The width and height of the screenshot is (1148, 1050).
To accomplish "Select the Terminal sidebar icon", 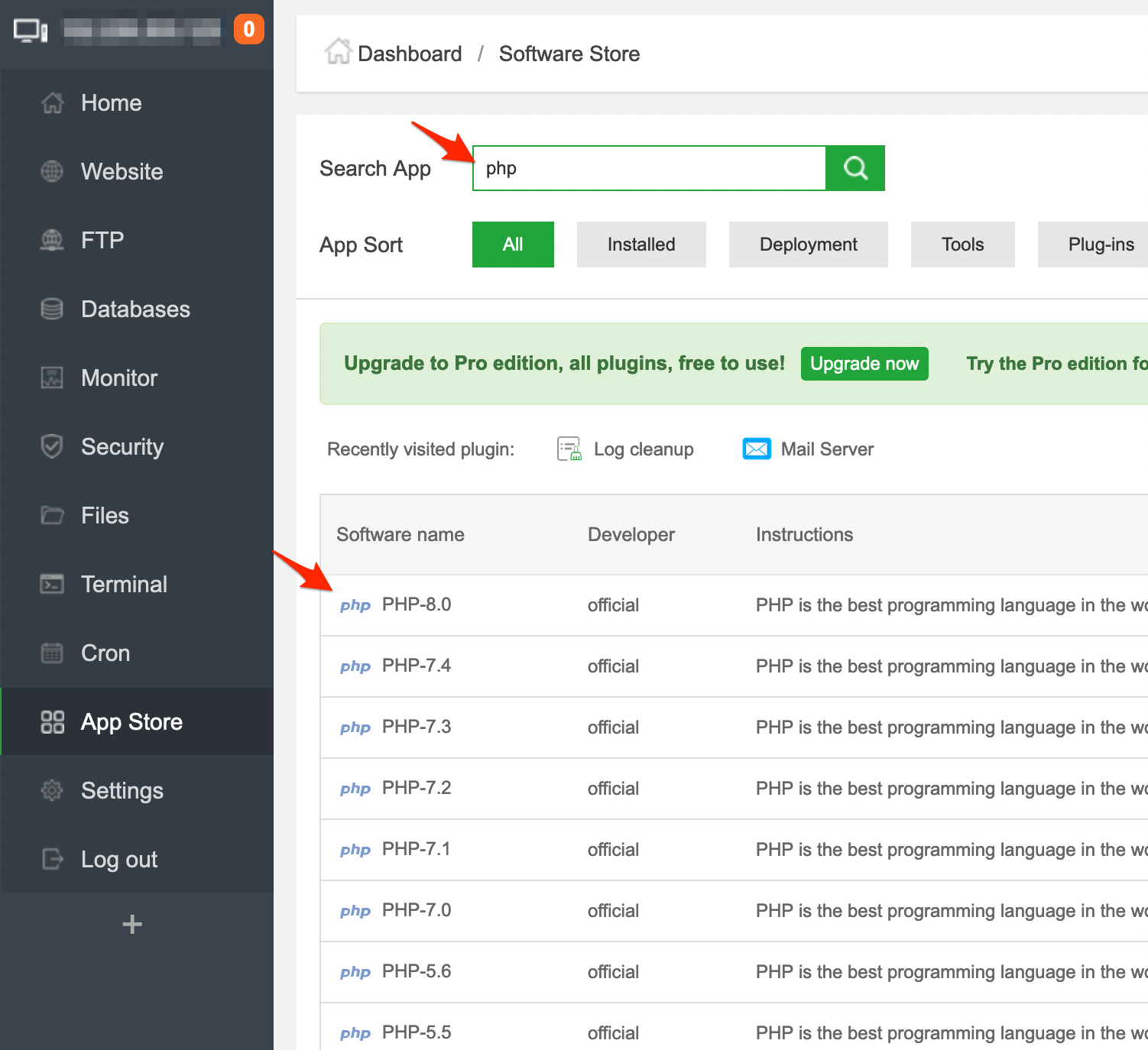I will tap(51, 584).
